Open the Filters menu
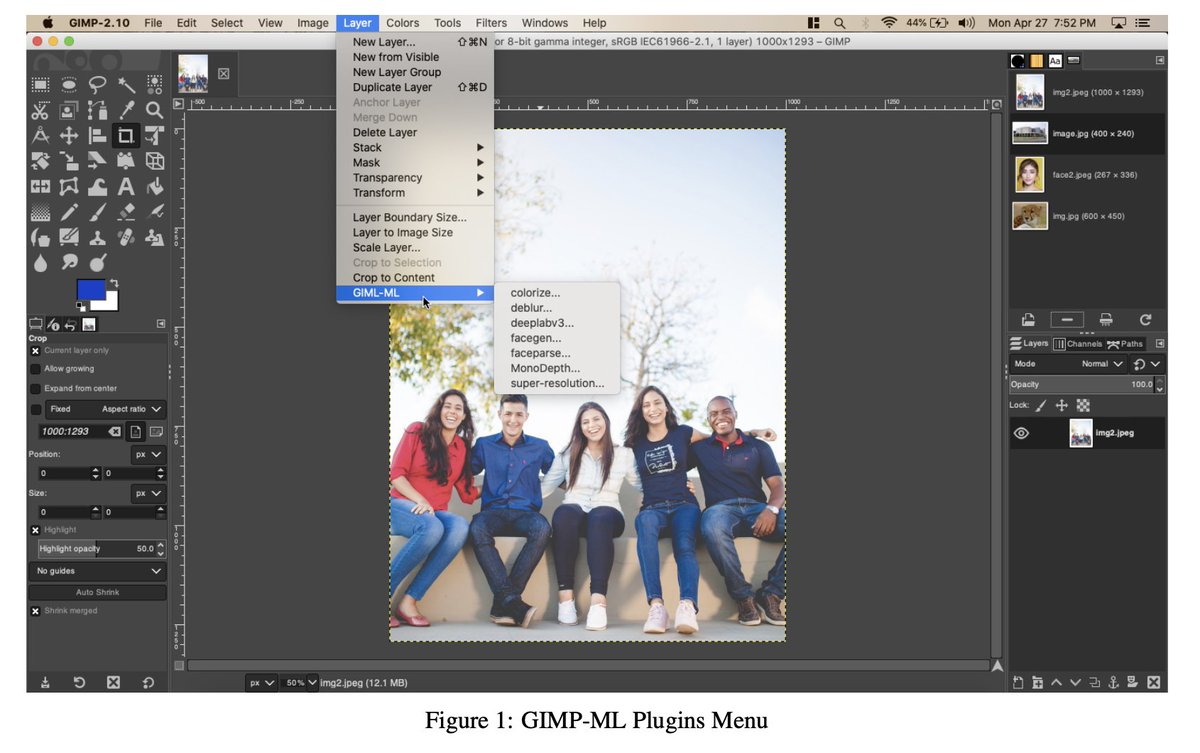Screen dimensions: 1200x753 pyautogui.click(x=491, y=23)
